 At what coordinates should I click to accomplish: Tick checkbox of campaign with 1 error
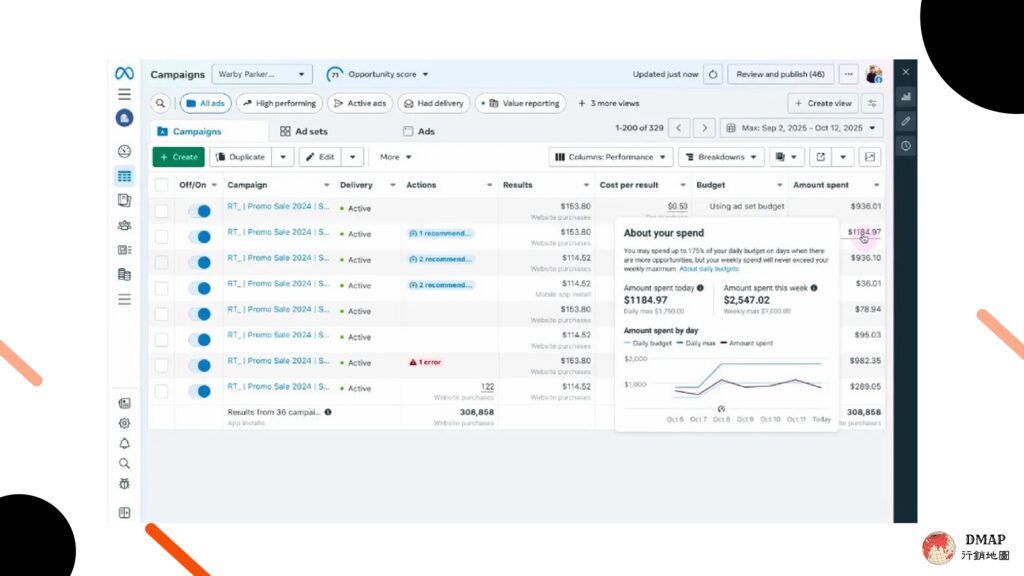click(x=161, y=365)
